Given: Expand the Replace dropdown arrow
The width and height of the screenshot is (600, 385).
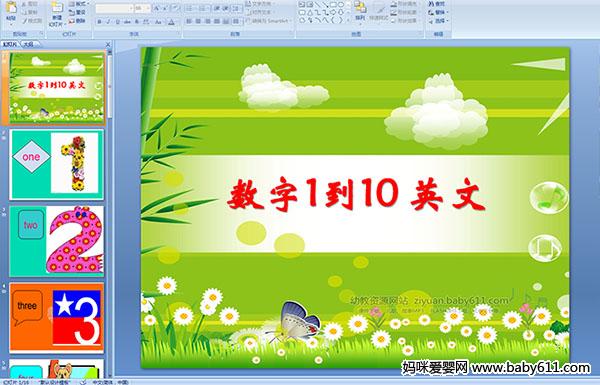Looking at the screenshot, I should tap(448, 13).
